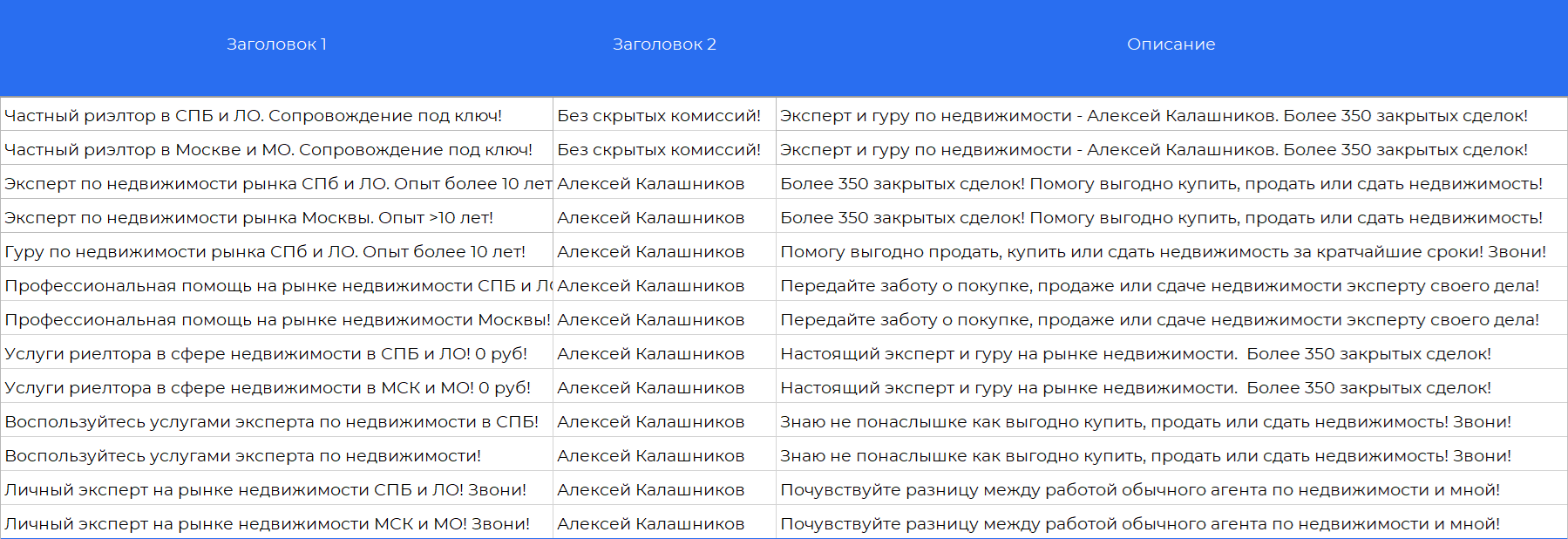Select cell "Частный риэлтор в СПБ и ЛО"

253,116
